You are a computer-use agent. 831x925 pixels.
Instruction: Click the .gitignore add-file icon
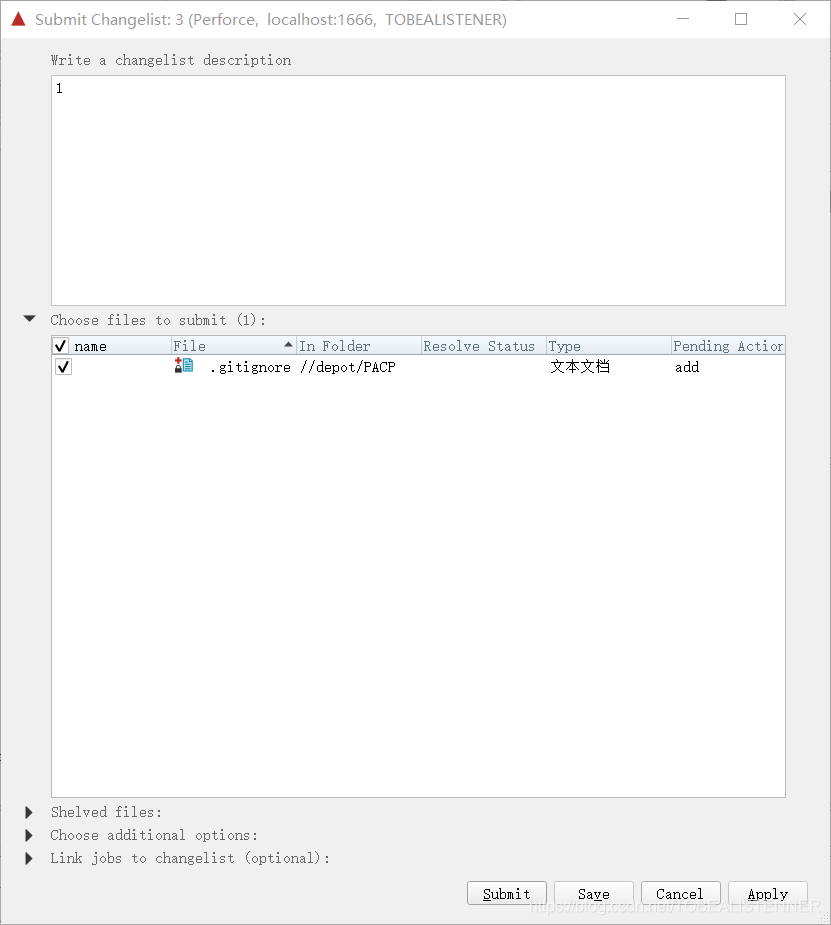184,366
